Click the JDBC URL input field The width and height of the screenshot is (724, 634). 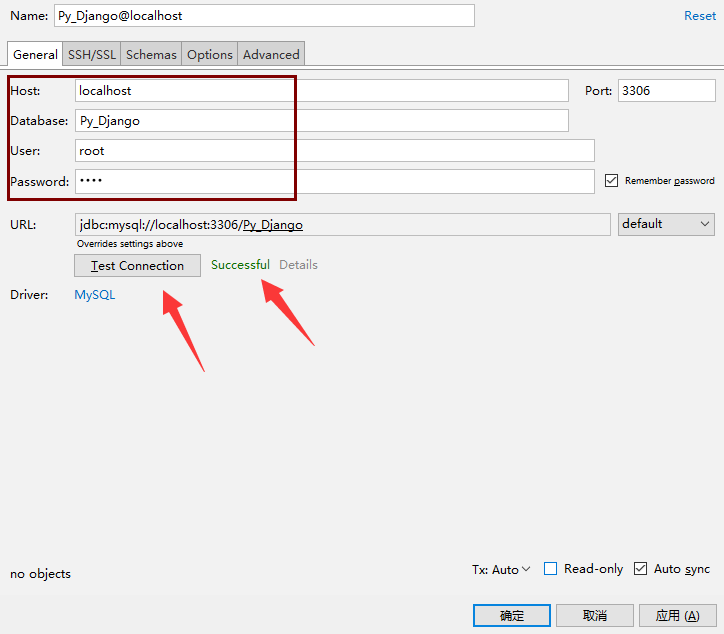[x=343, y=224]
